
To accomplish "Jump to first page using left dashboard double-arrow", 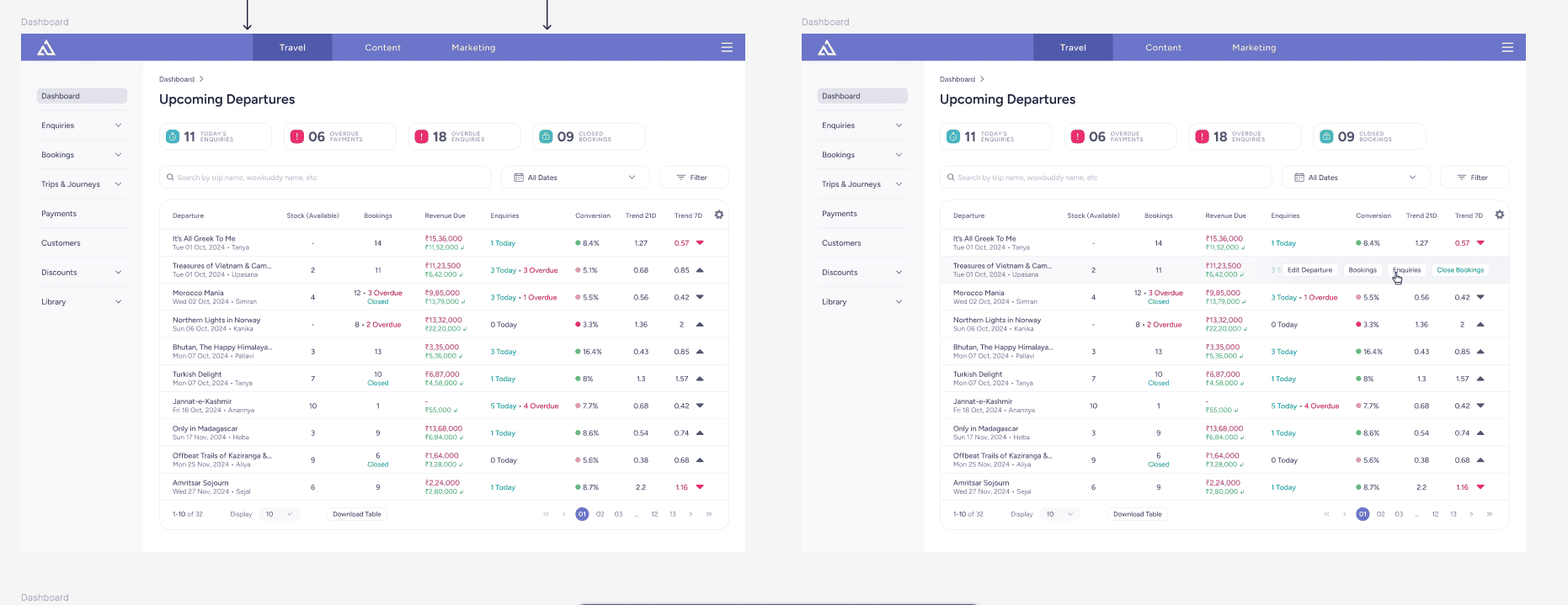I will [x=546, y=514].
